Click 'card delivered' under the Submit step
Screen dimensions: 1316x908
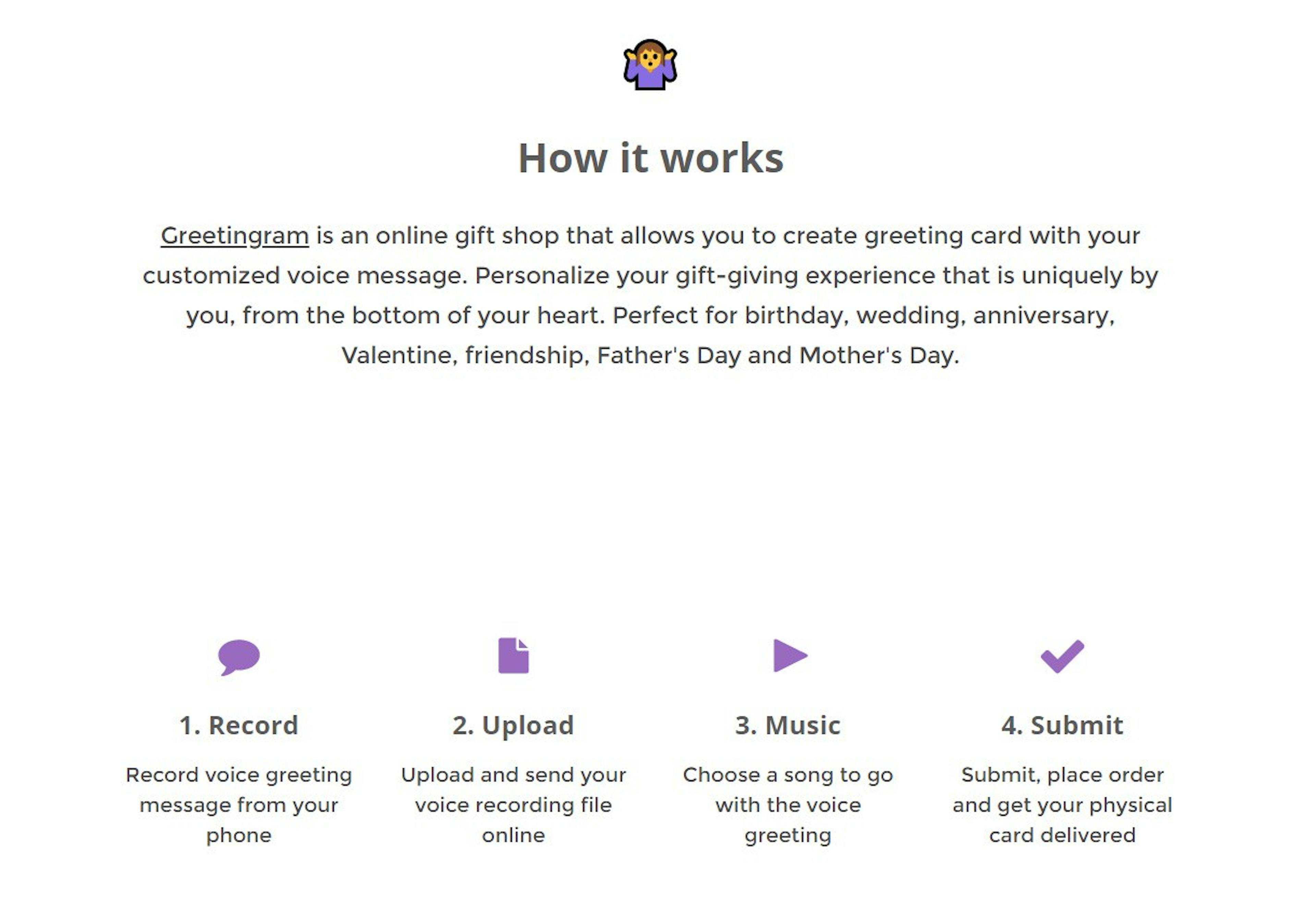tap(1062, 835)
